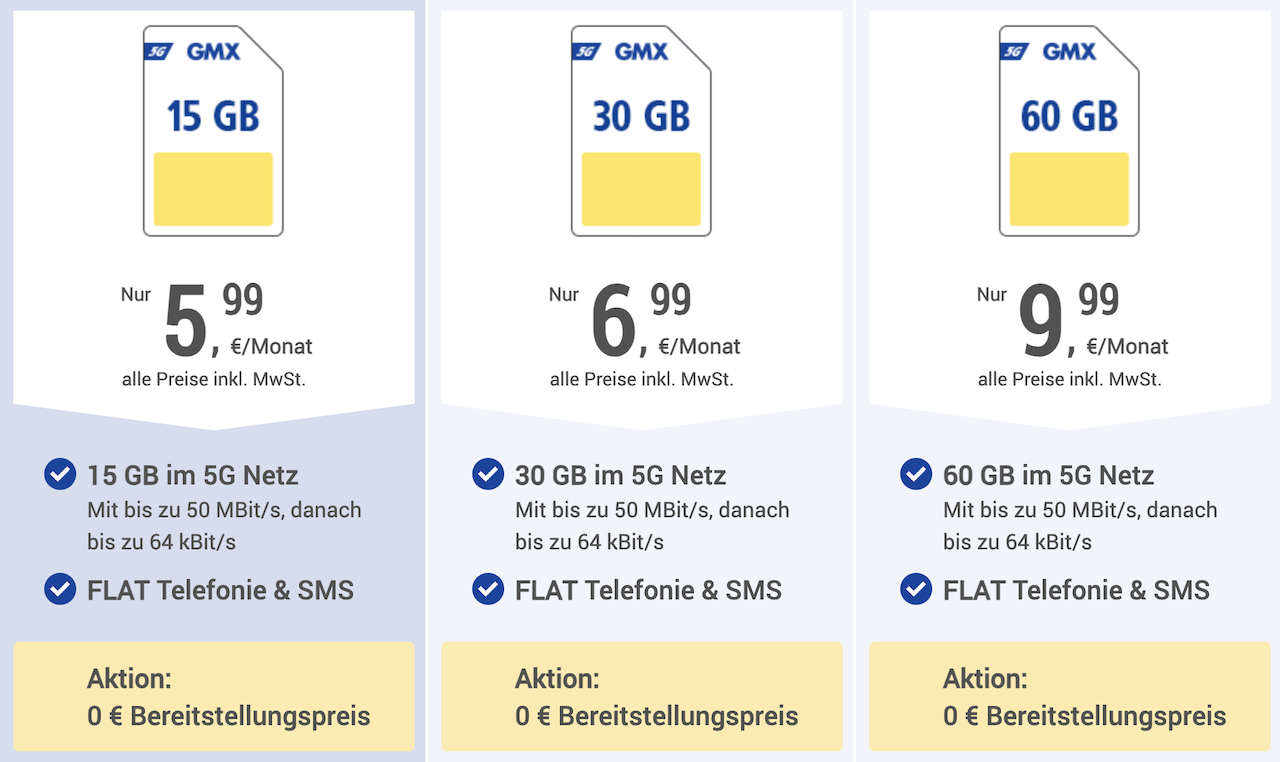Click the 15 GB SIM card image
Image resolution: width=1280 pixels, height=762 pixels.
pos(213,131)
